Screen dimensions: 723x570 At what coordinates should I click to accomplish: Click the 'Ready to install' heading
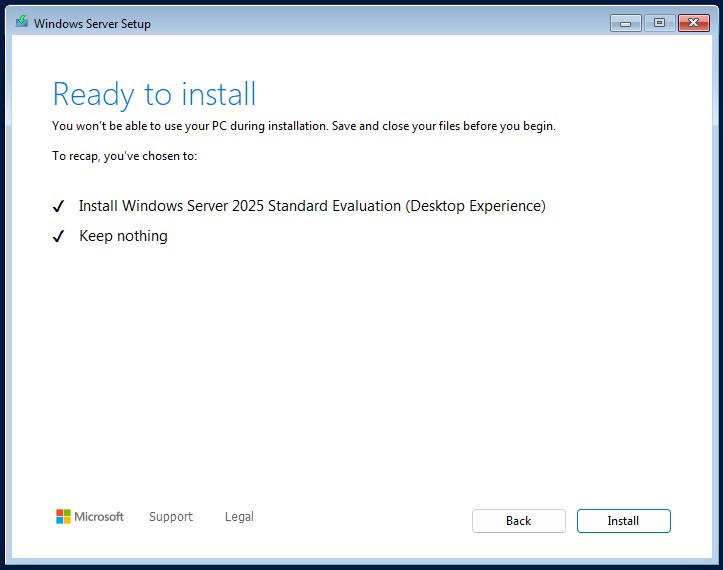(154, 94)
